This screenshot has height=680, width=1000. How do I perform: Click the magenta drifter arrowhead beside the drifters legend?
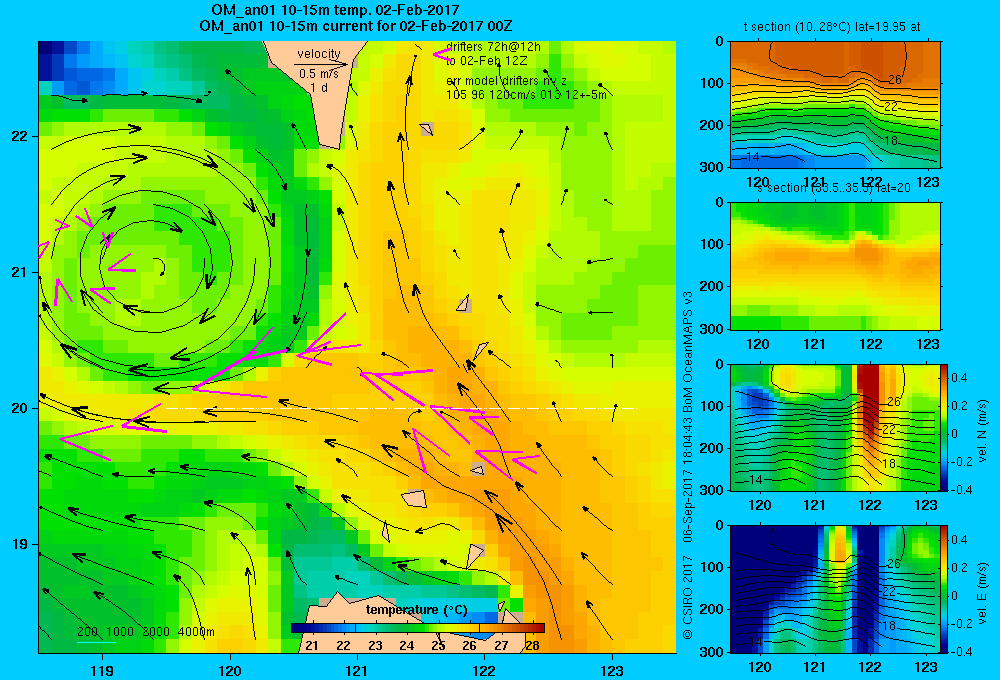441,54
